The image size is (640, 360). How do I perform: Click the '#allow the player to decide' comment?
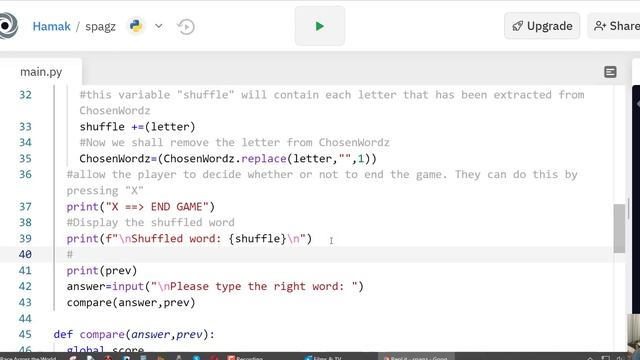pyautogui.click(x=322, y=182)
